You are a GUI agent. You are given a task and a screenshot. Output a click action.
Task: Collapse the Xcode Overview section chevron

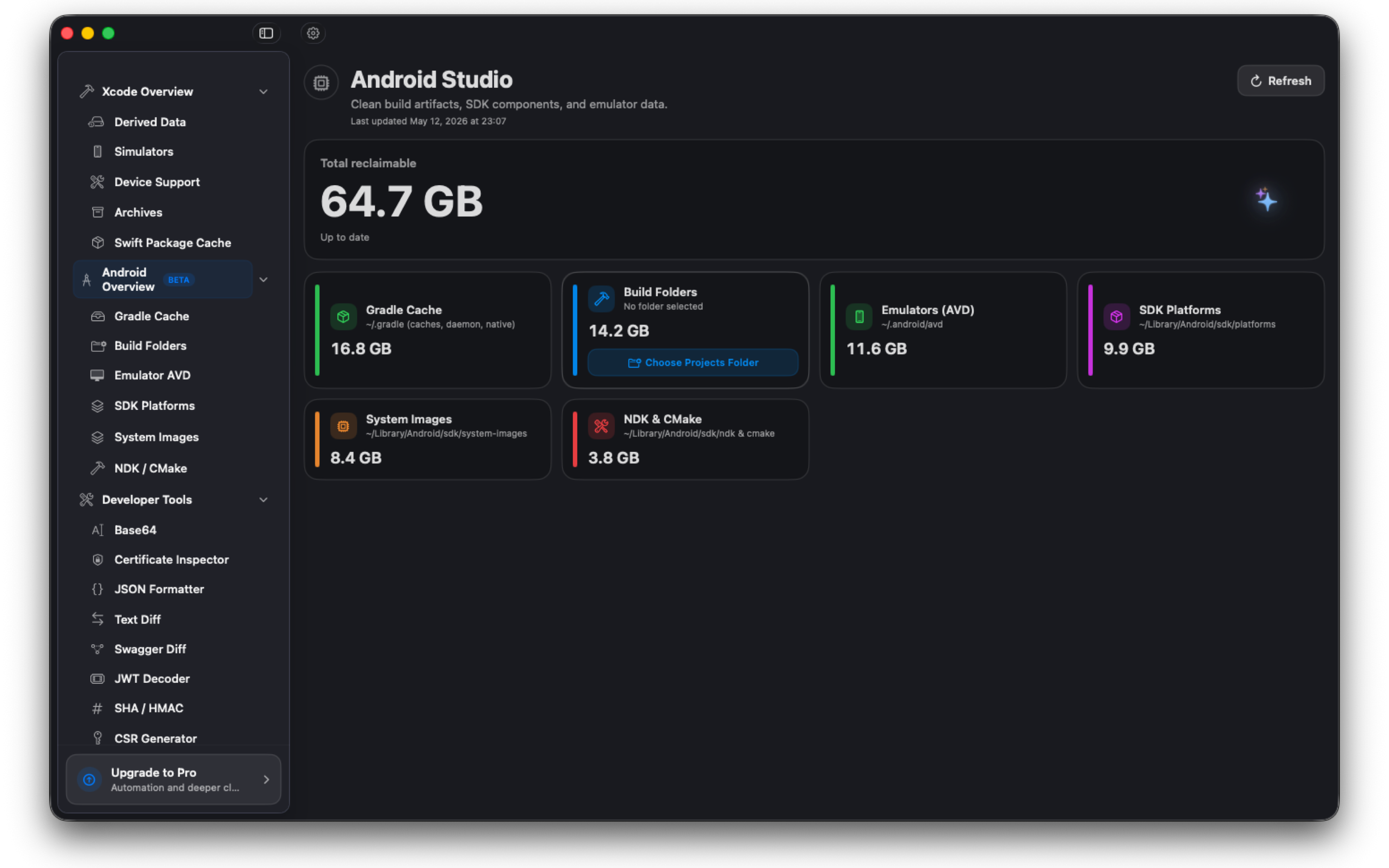tap(263, 92)
